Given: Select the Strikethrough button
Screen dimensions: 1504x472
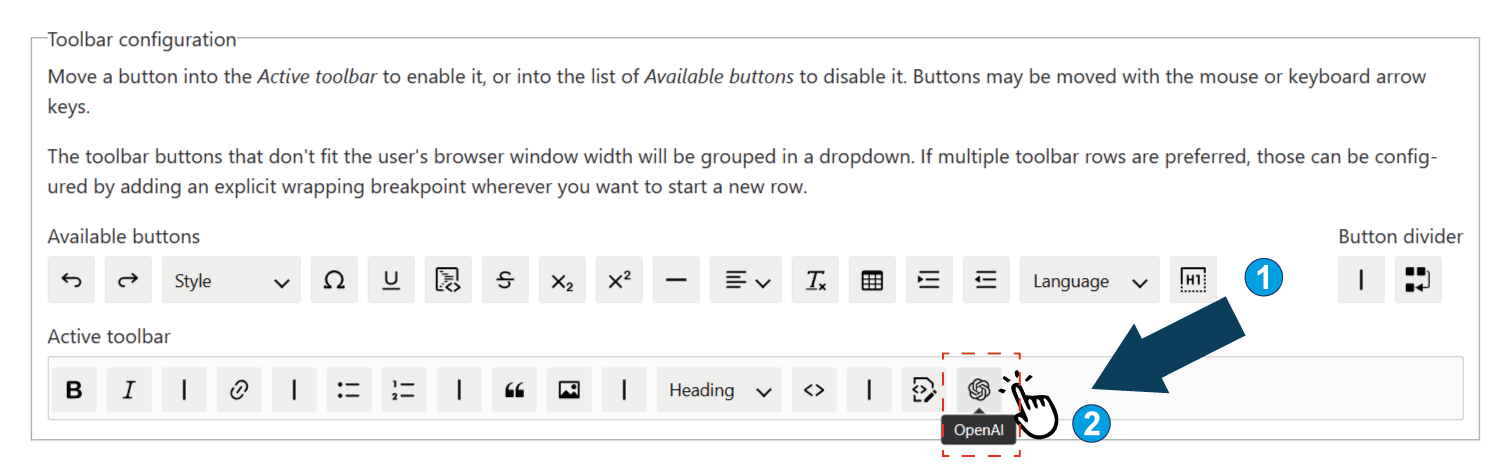Looking at the screenshot, I should 505,281.
